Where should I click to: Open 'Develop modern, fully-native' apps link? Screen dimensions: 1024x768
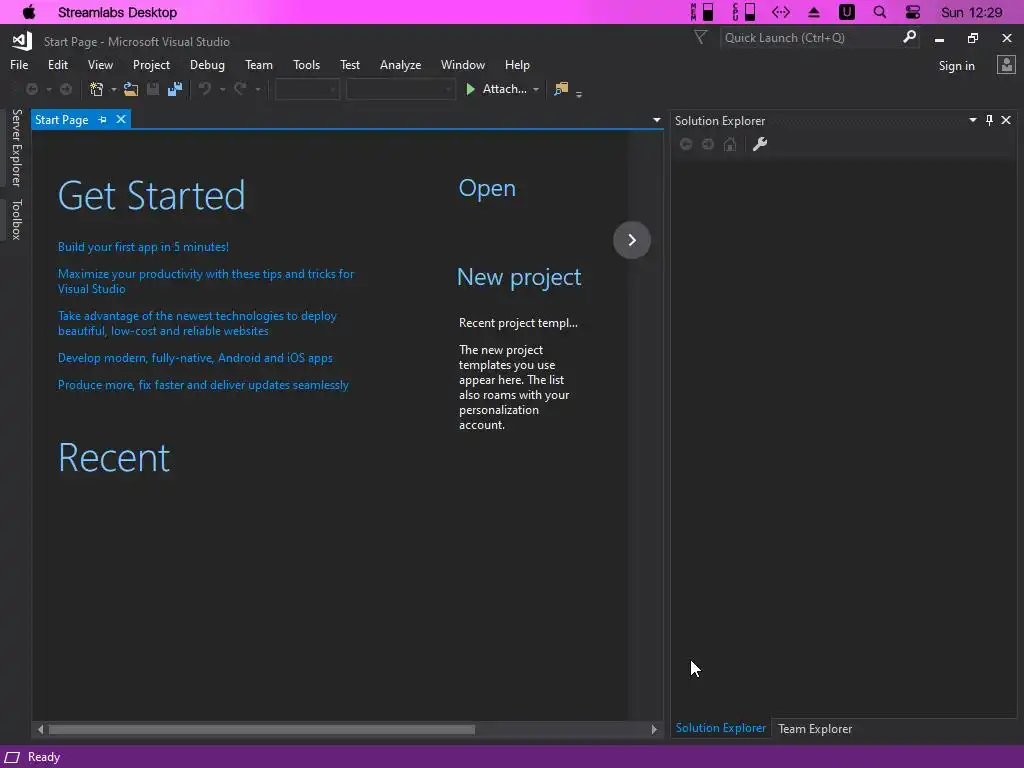coord(195,358)
